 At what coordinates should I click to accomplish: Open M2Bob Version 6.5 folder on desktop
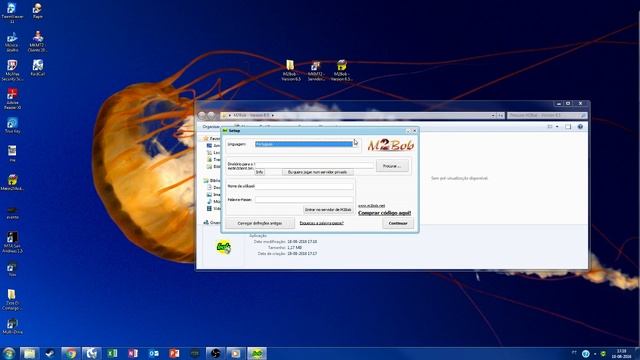(291, 71)
